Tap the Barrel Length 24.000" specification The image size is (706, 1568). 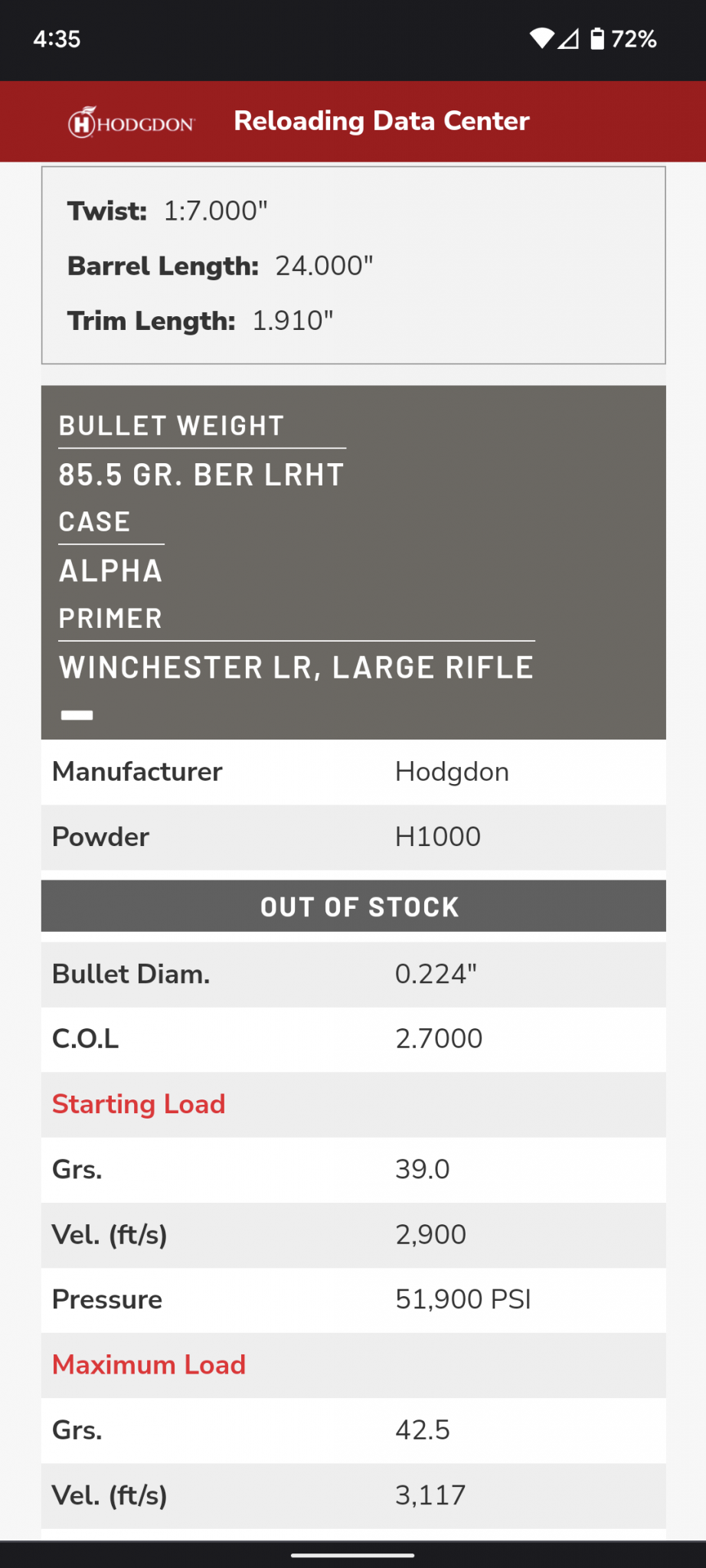pyautogui.click(x=220, y=266)
